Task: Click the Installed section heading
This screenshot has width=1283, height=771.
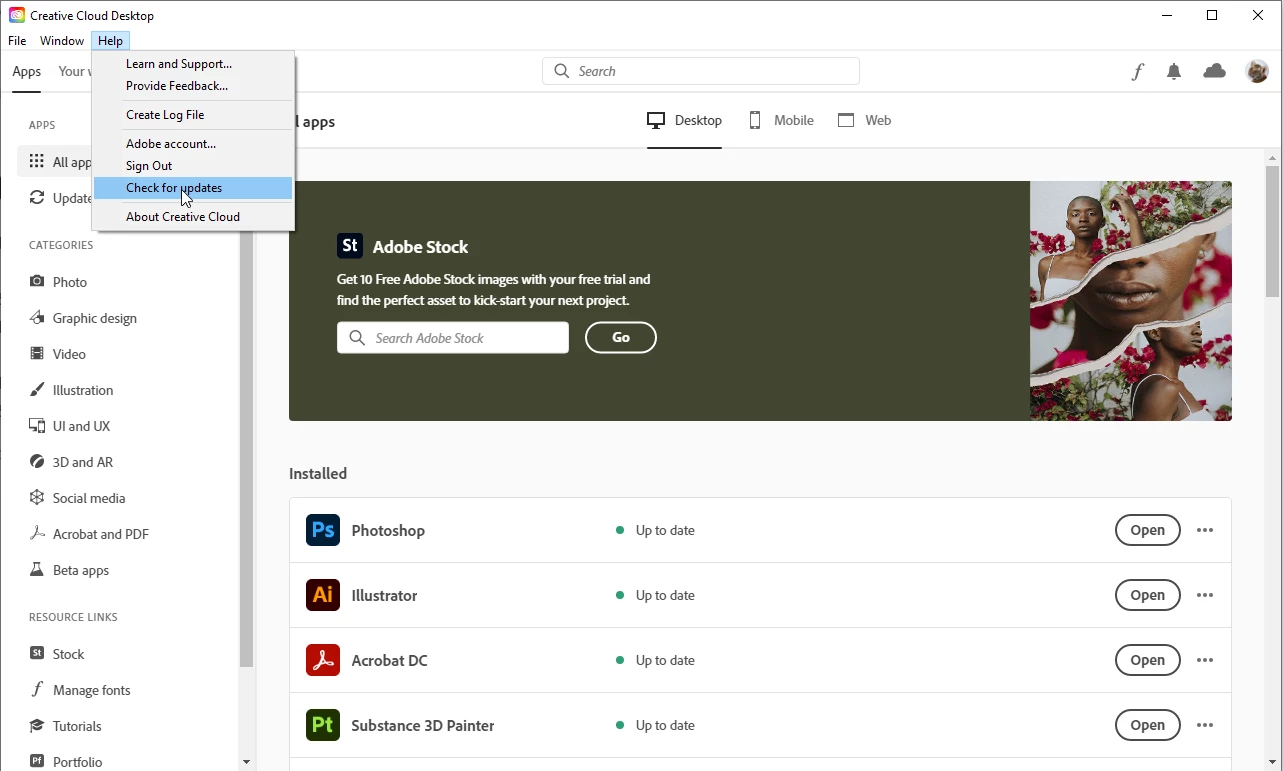Action: [318, 474]
